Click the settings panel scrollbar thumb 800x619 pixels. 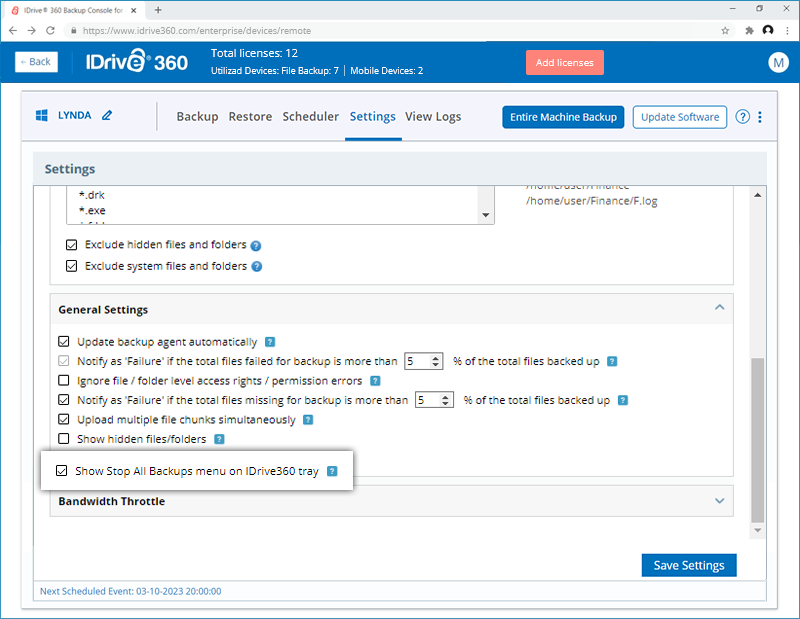click(x=758, y=440)
